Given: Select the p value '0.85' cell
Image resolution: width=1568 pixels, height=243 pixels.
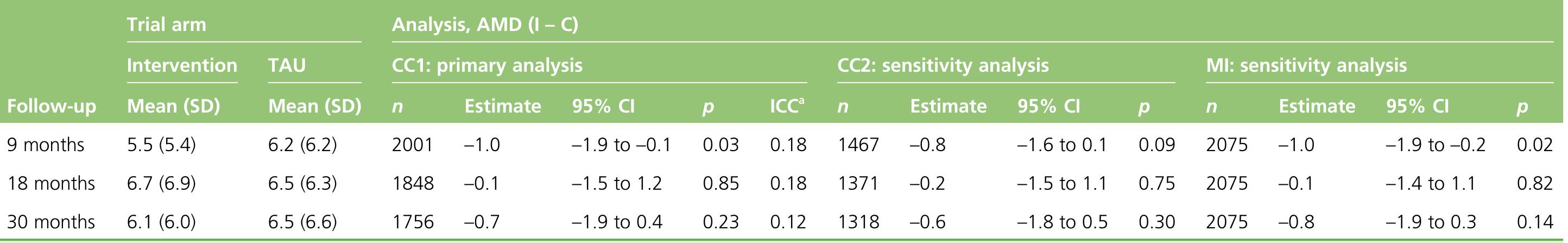Looking at the screenshot, I should click(720, 183).
